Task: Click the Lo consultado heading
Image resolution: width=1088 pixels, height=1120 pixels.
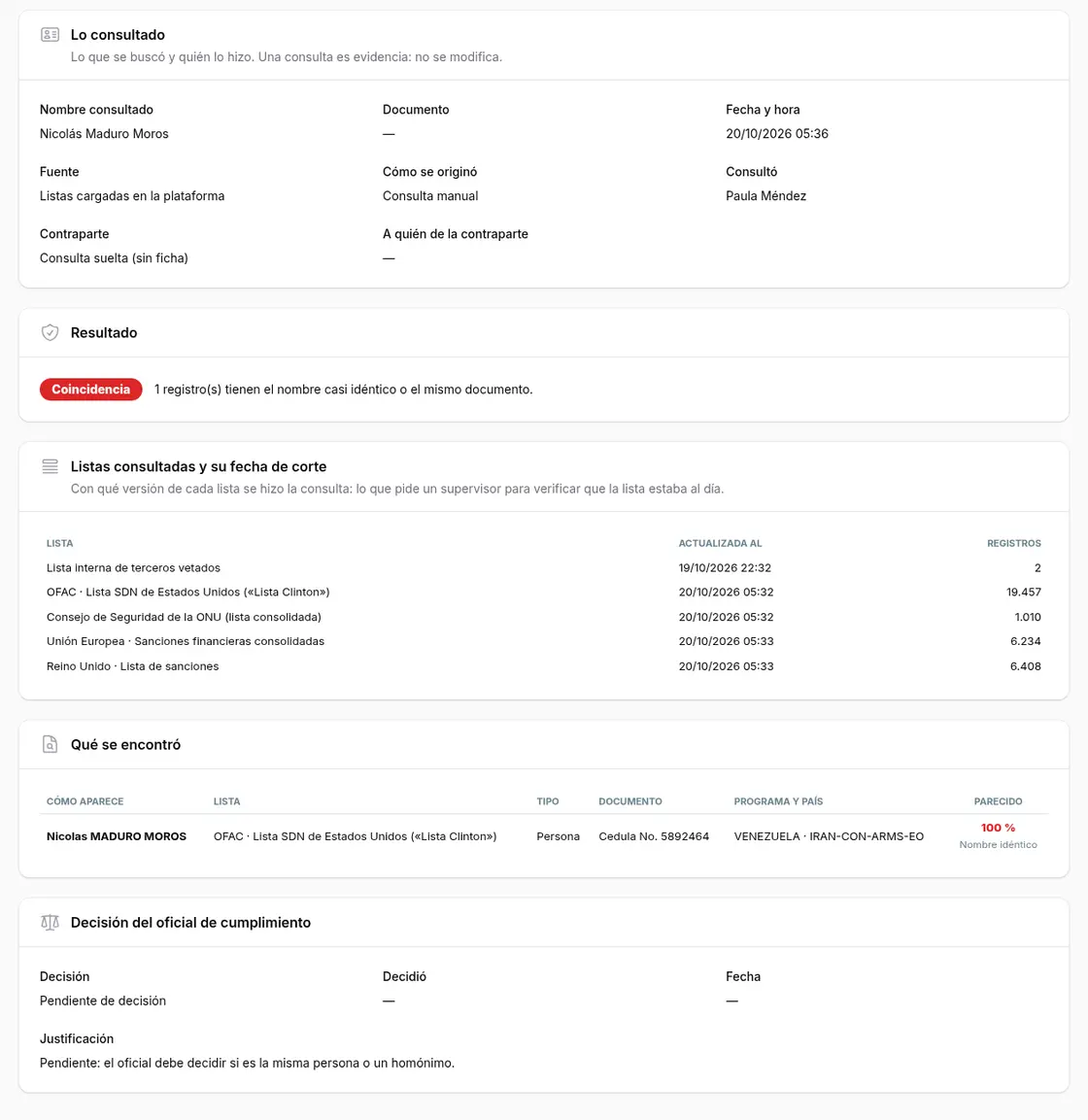Action: pyautogui.click(x=118, y=35)
